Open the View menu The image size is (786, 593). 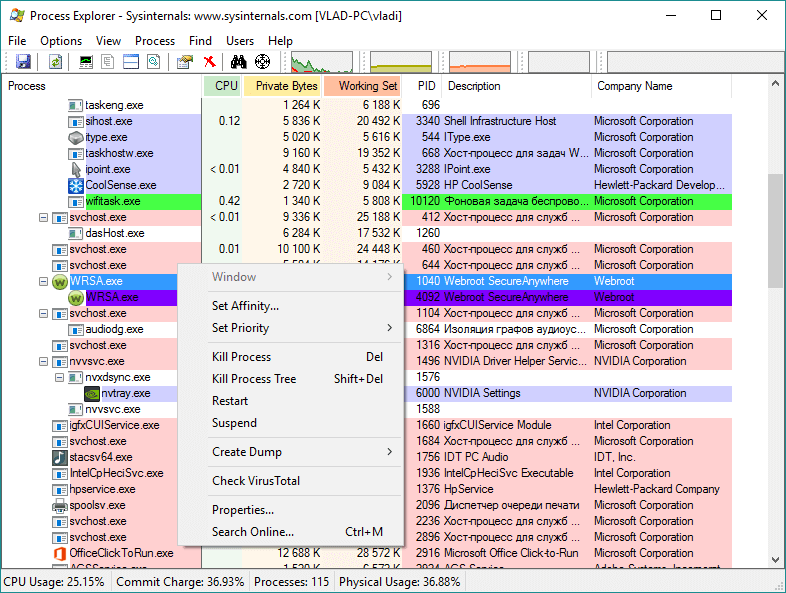(108, 41)
